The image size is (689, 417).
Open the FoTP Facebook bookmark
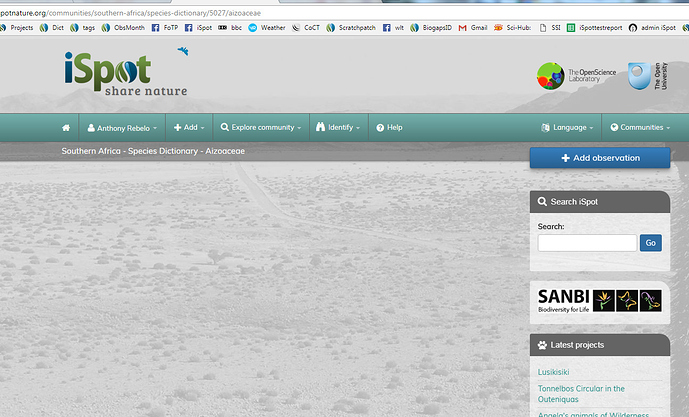(x=165, y=28)
